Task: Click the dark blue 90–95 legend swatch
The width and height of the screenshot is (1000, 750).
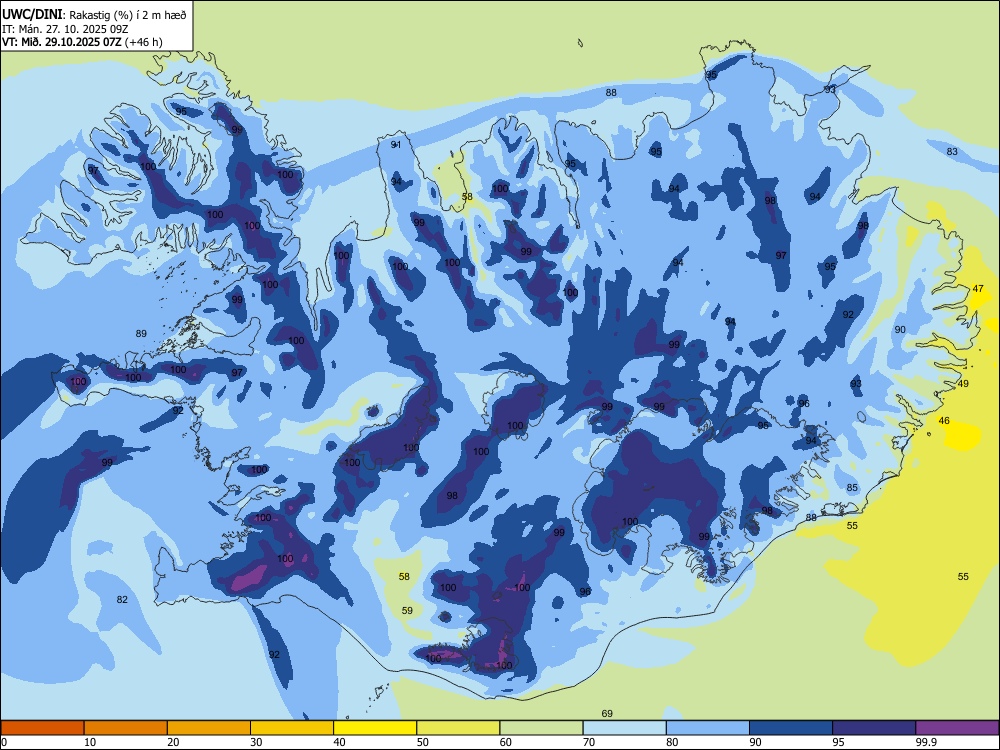Action: click(x=791, y=728)
